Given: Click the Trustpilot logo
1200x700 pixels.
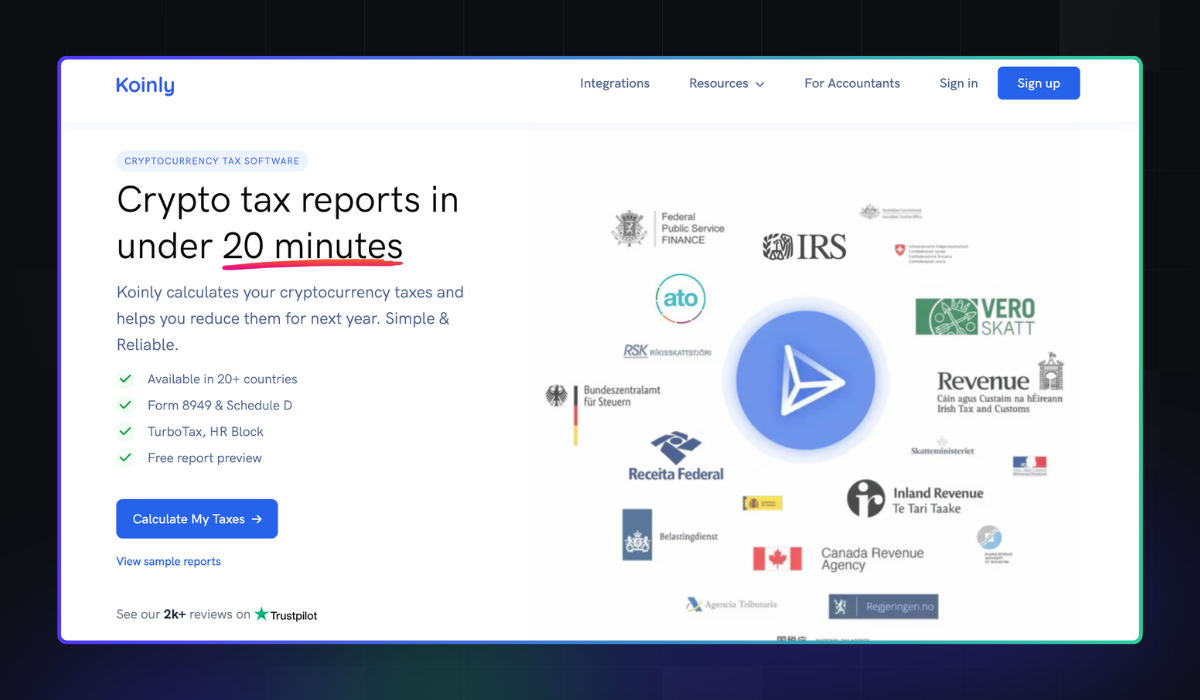Looking at the screenshot, I should [x=286, y=615].
